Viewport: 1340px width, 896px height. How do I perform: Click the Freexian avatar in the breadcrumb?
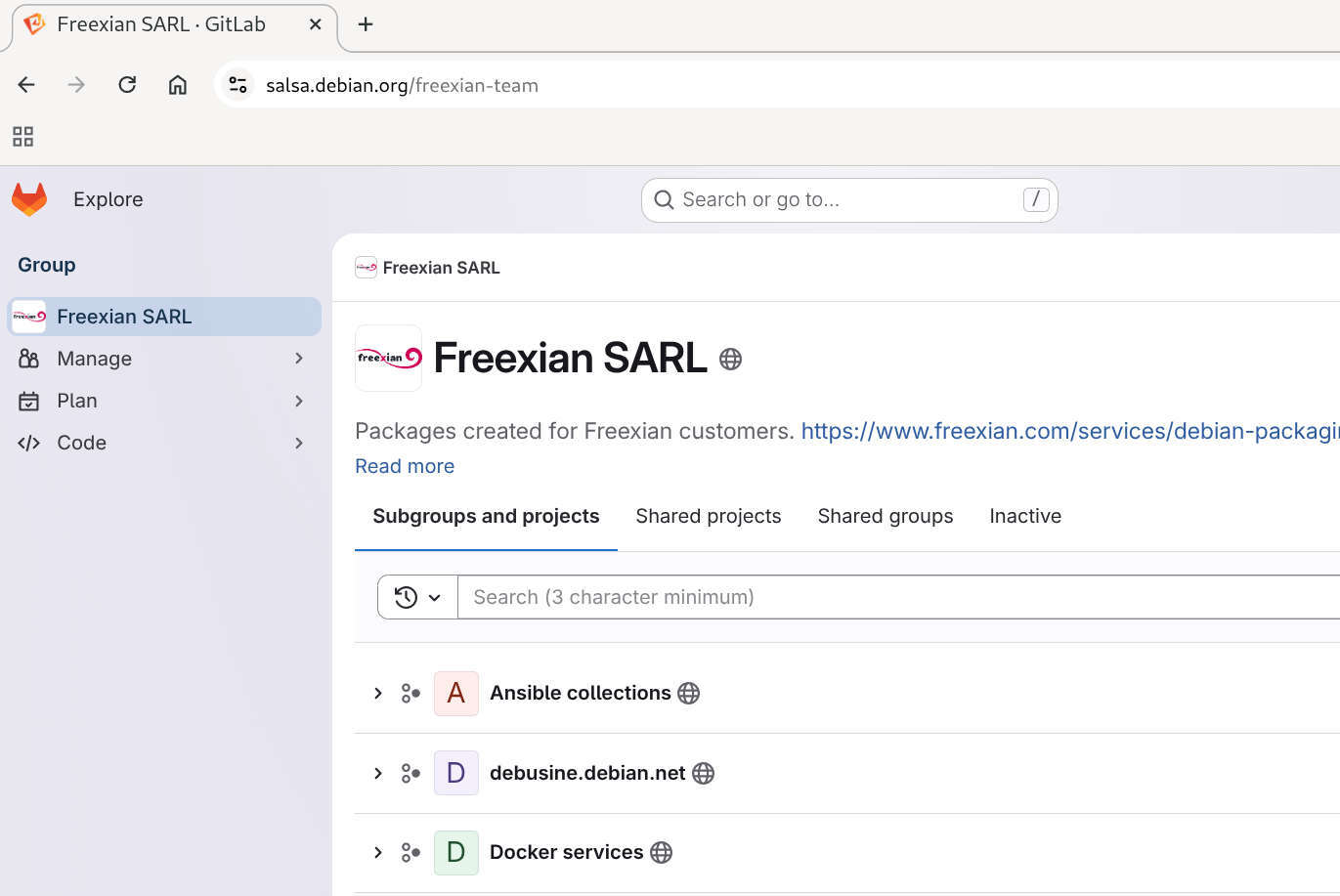tap(366, 268)
